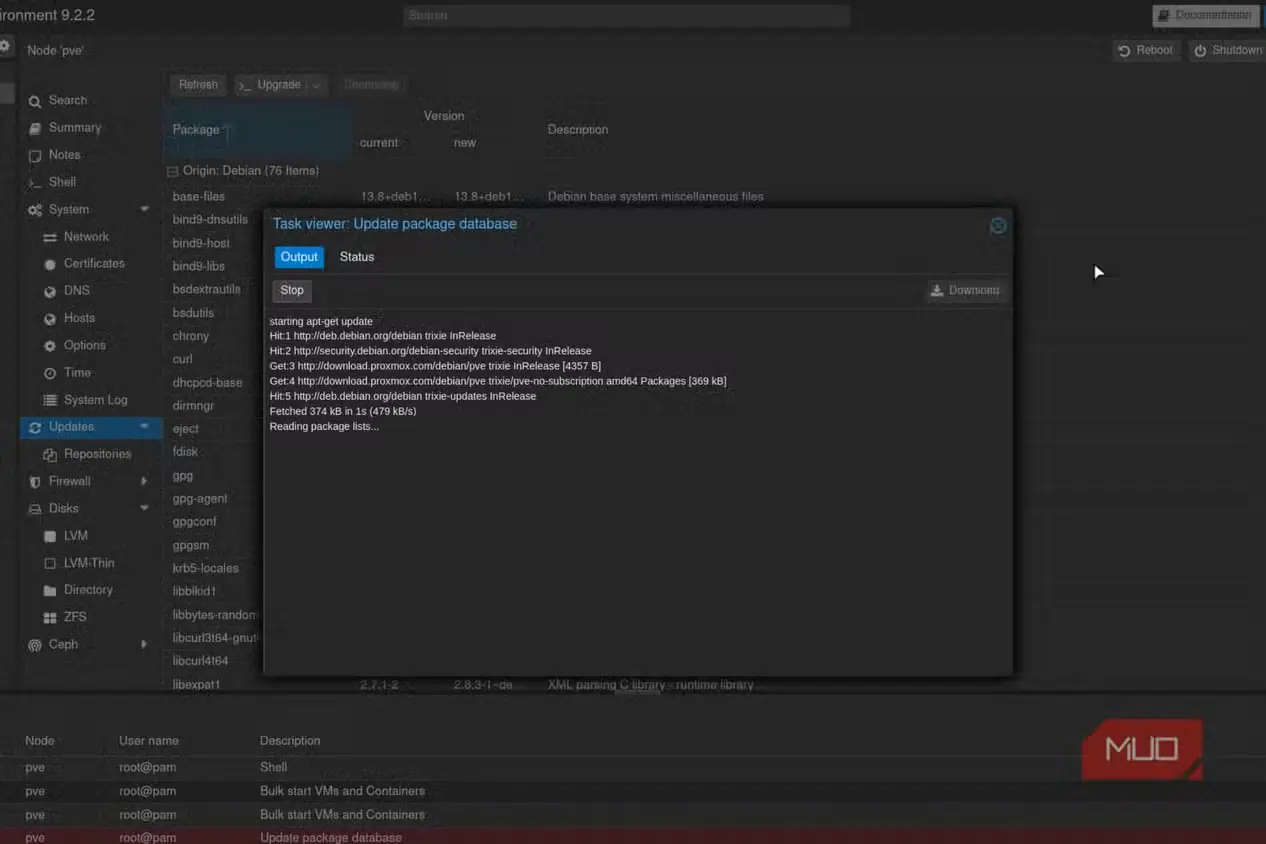Image resolution: width=1266 pixels, height=844 pixels.
Task: Select the LVM square icon
Action: click(x=50, y=536)
